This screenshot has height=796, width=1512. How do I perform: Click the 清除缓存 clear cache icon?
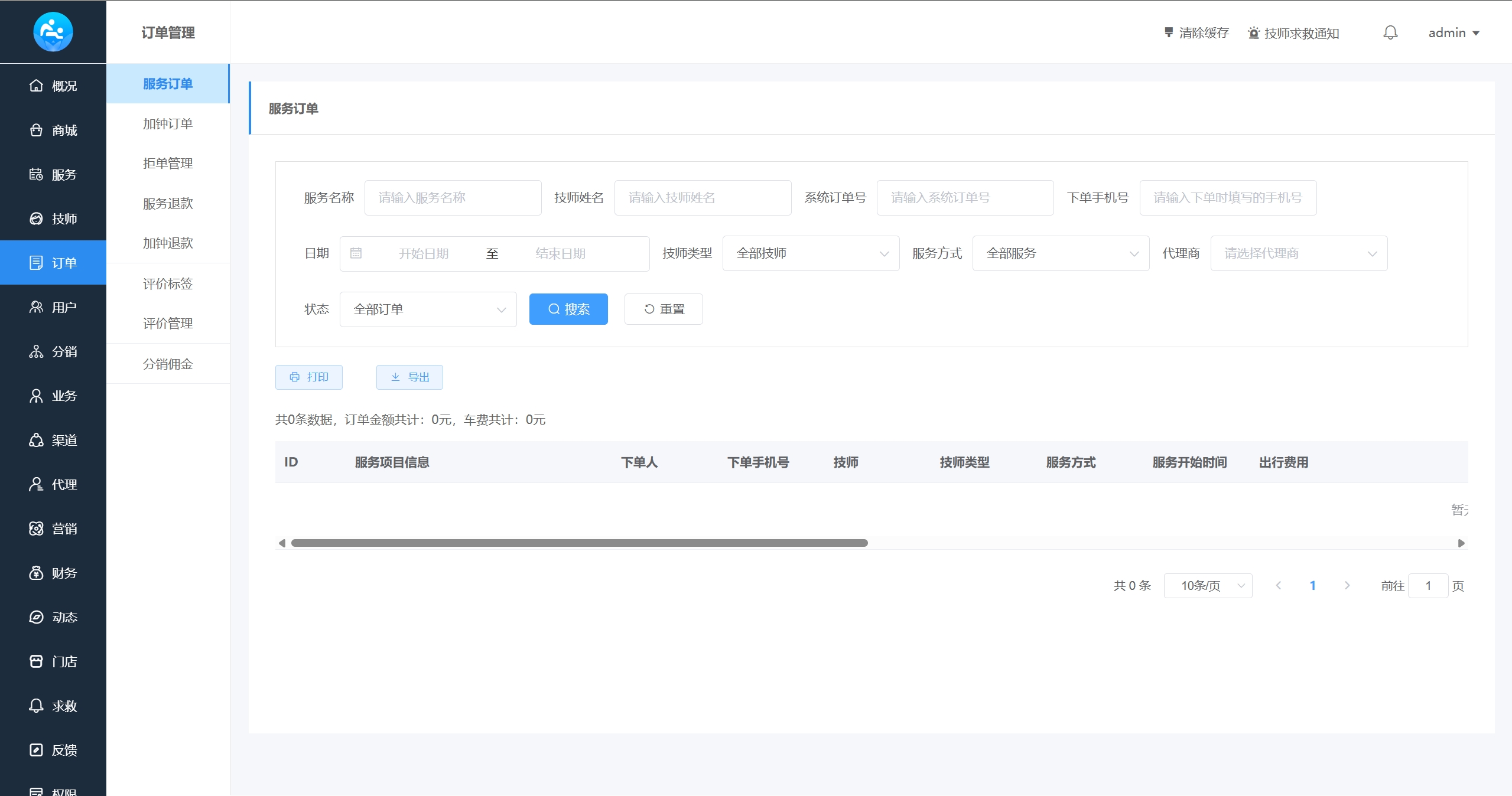pos(1168,33)
